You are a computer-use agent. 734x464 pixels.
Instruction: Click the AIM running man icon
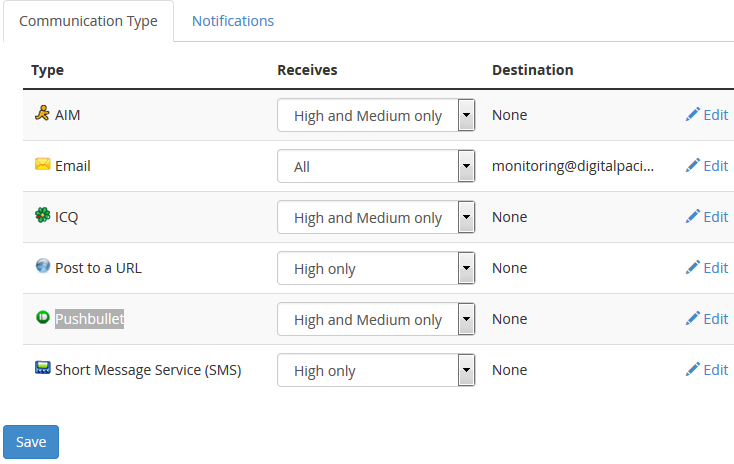(x=42, y=113)
